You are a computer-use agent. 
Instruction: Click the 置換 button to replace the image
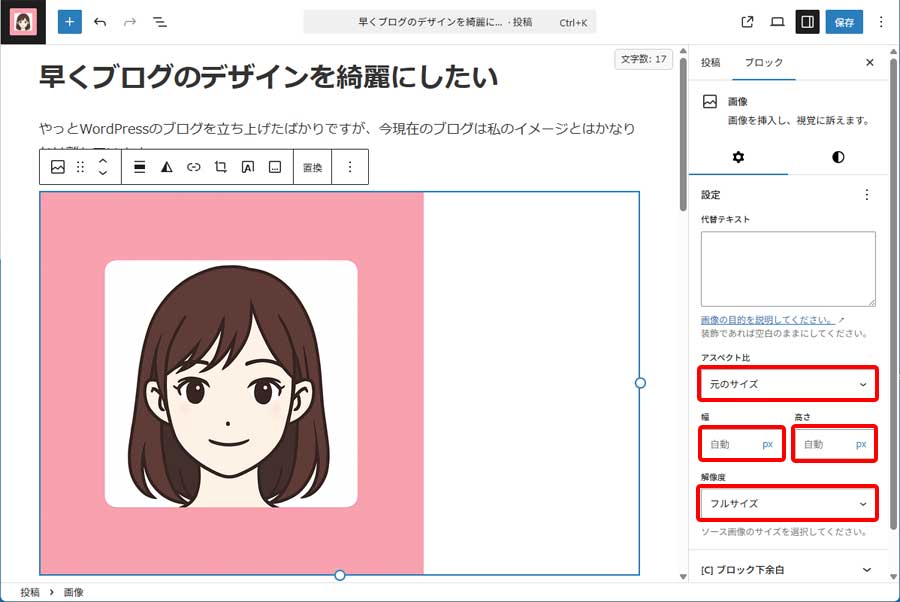312,167
